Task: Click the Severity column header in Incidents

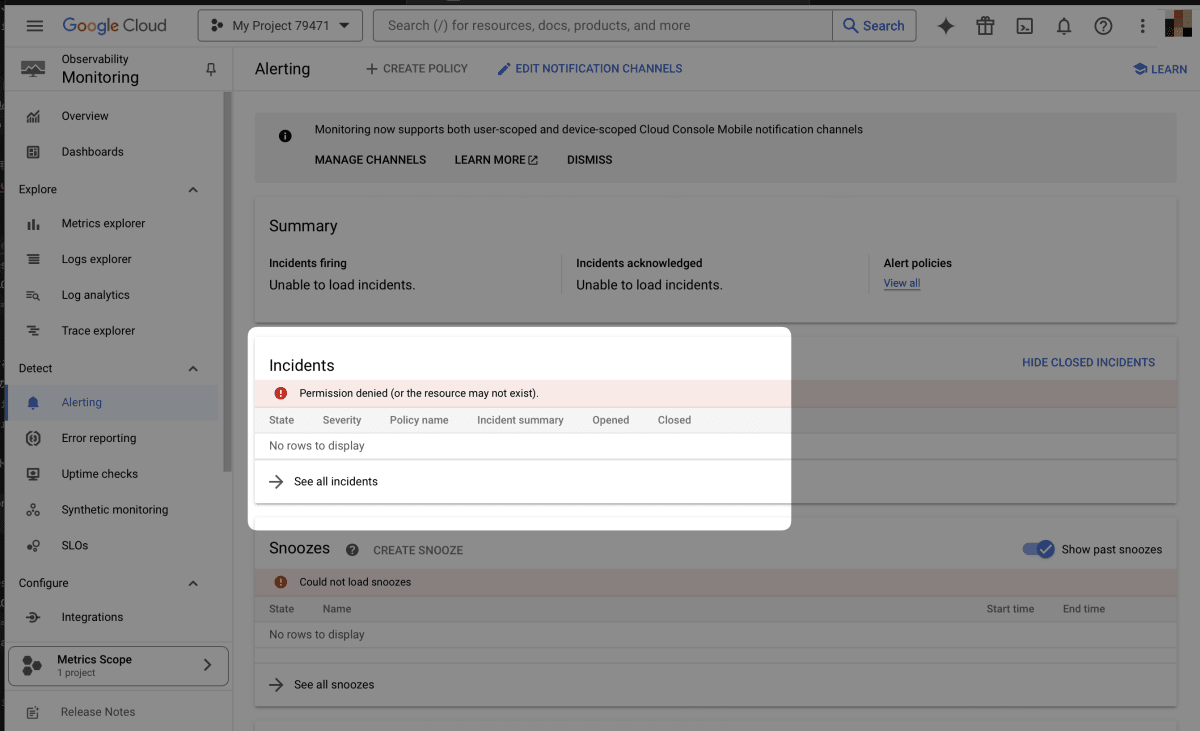Action: click(x=342, y=420)
